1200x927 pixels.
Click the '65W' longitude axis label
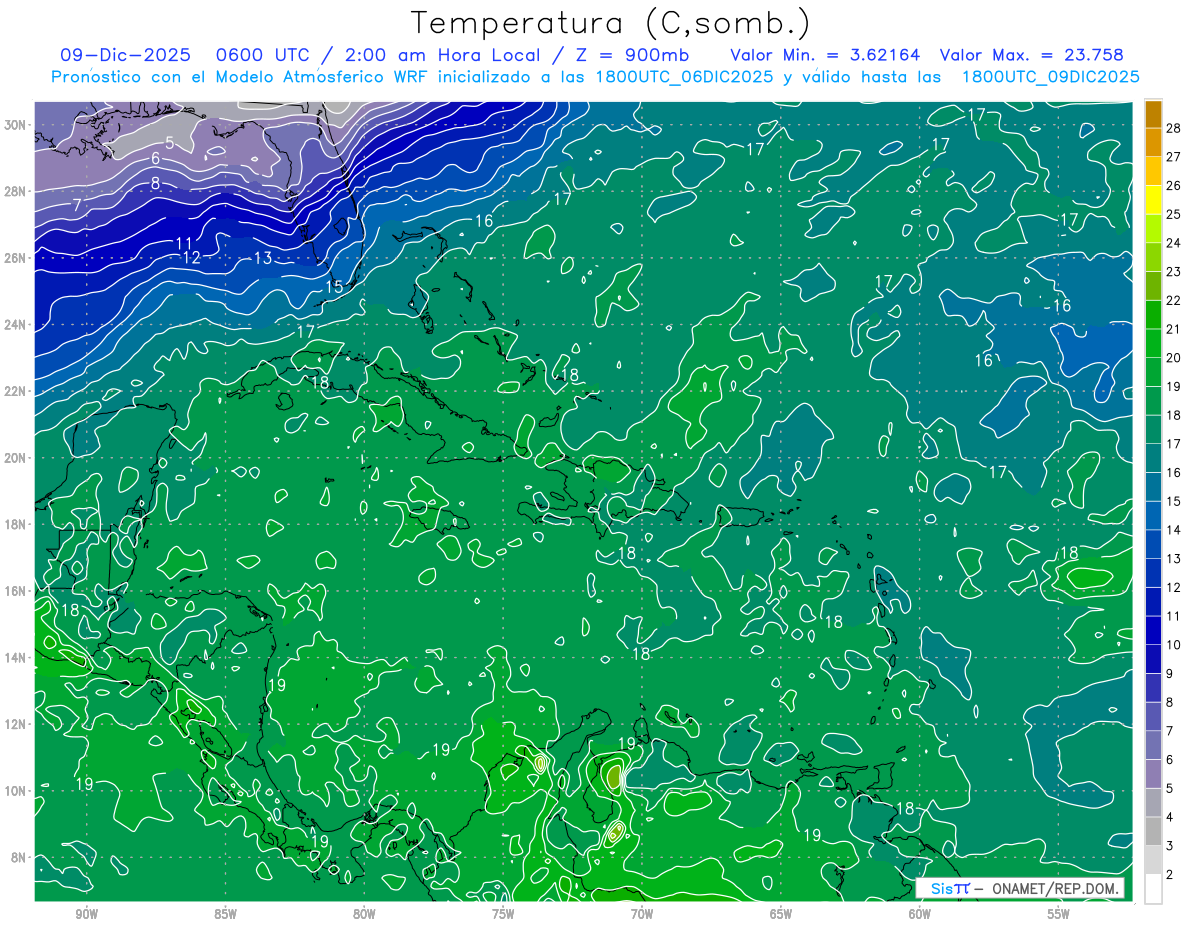point(781,914)
